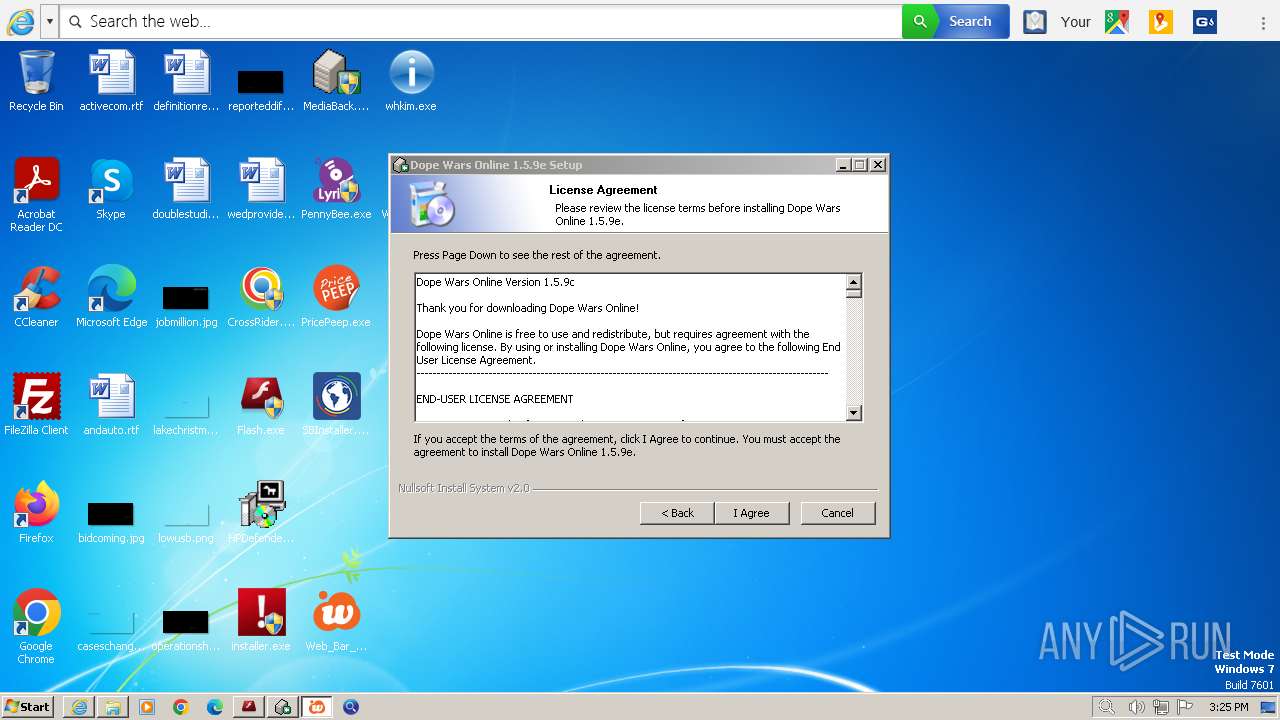1280x720 pixels.
Task: Select the Firefox desktop shortcut
Action: pyautogui.click(x=36, y=512)
